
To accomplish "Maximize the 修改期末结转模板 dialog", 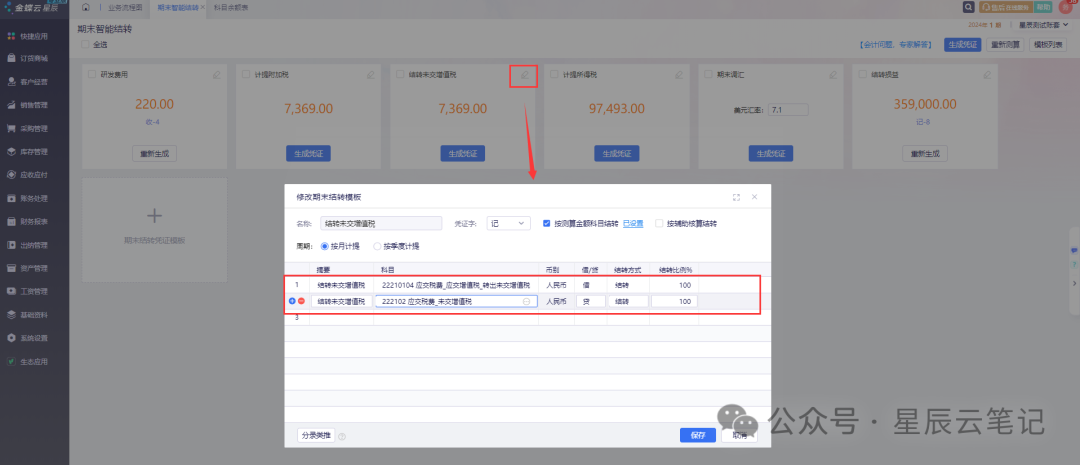I will (x=736, y=197).
